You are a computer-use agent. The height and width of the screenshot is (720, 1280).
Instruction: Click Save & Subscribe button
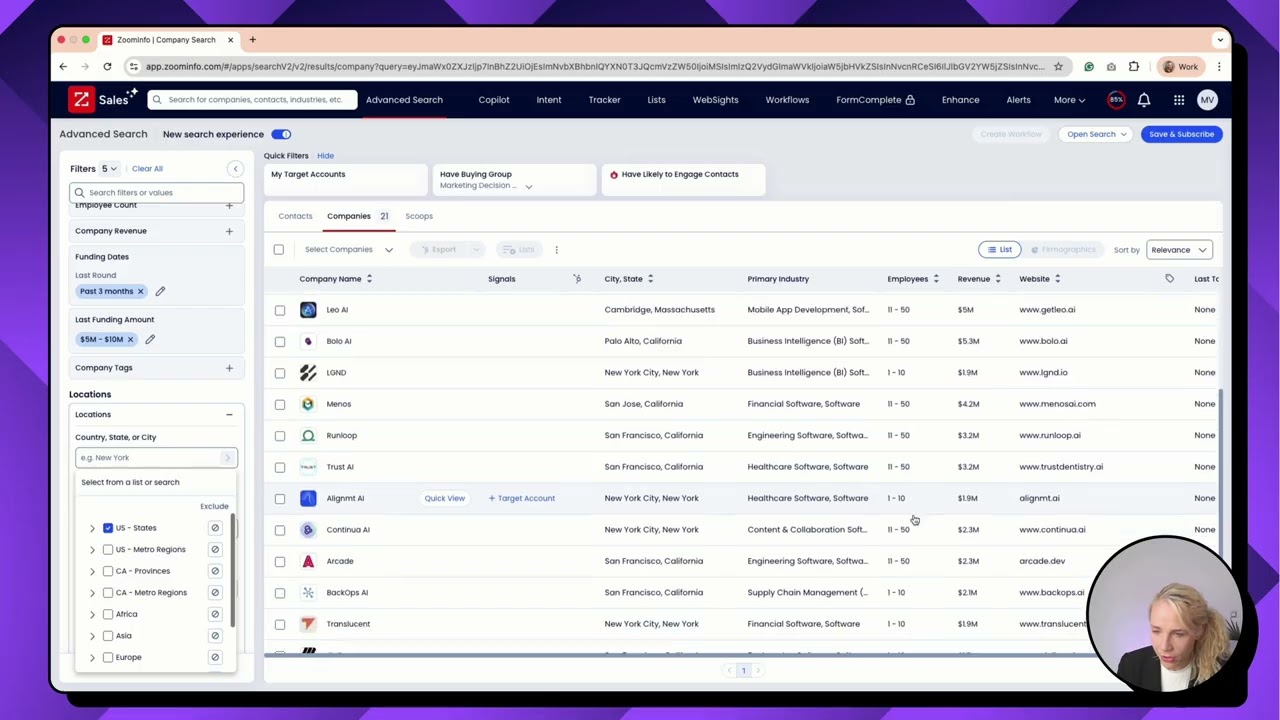(x=1181, y=134)
